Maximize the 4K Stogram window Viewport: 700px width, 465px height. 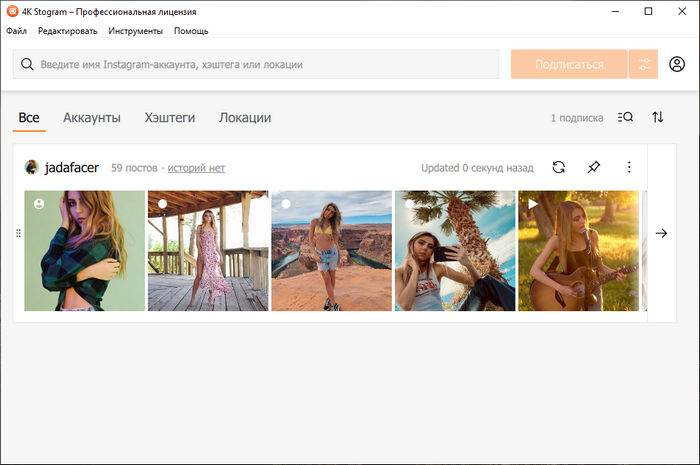coord(648,11)
